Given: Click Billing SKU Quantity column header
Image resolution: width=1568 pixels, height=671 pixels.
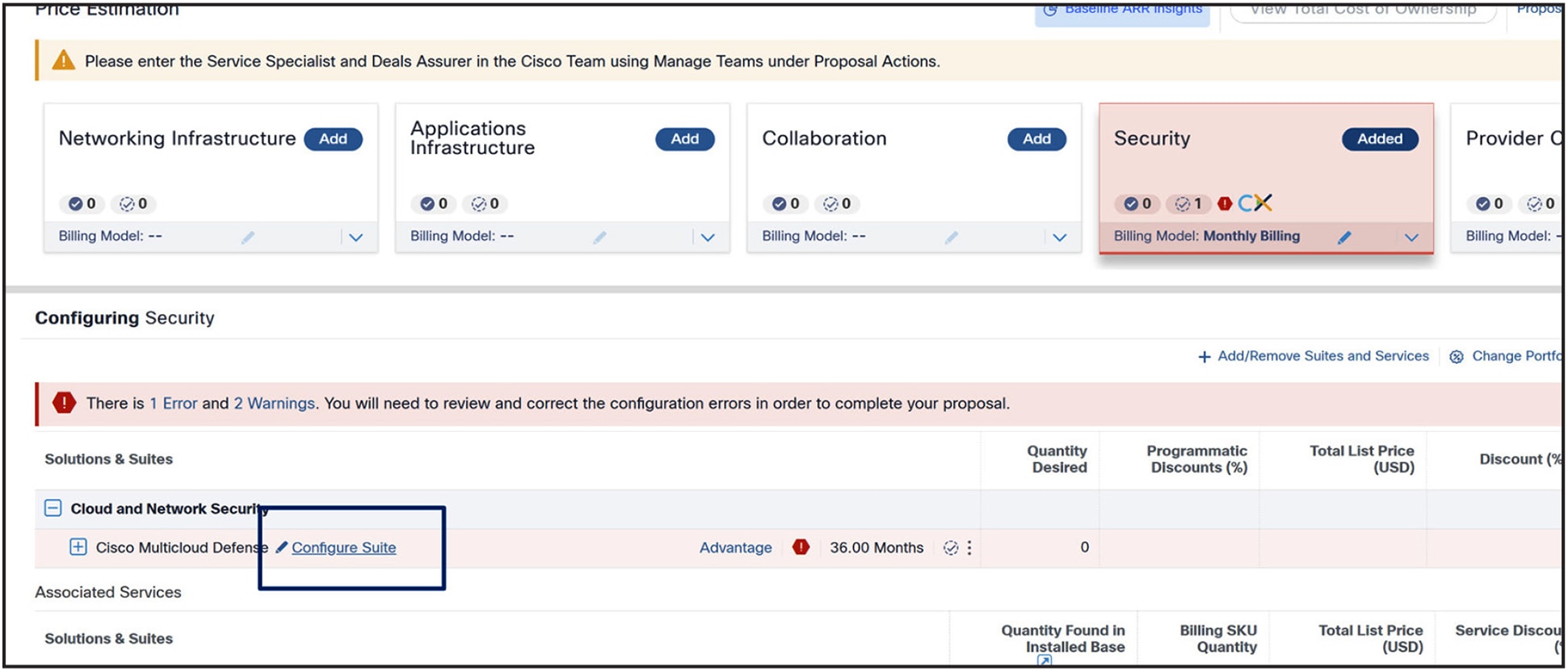Looking at the screenshot, I should (x=1219, y=638).
